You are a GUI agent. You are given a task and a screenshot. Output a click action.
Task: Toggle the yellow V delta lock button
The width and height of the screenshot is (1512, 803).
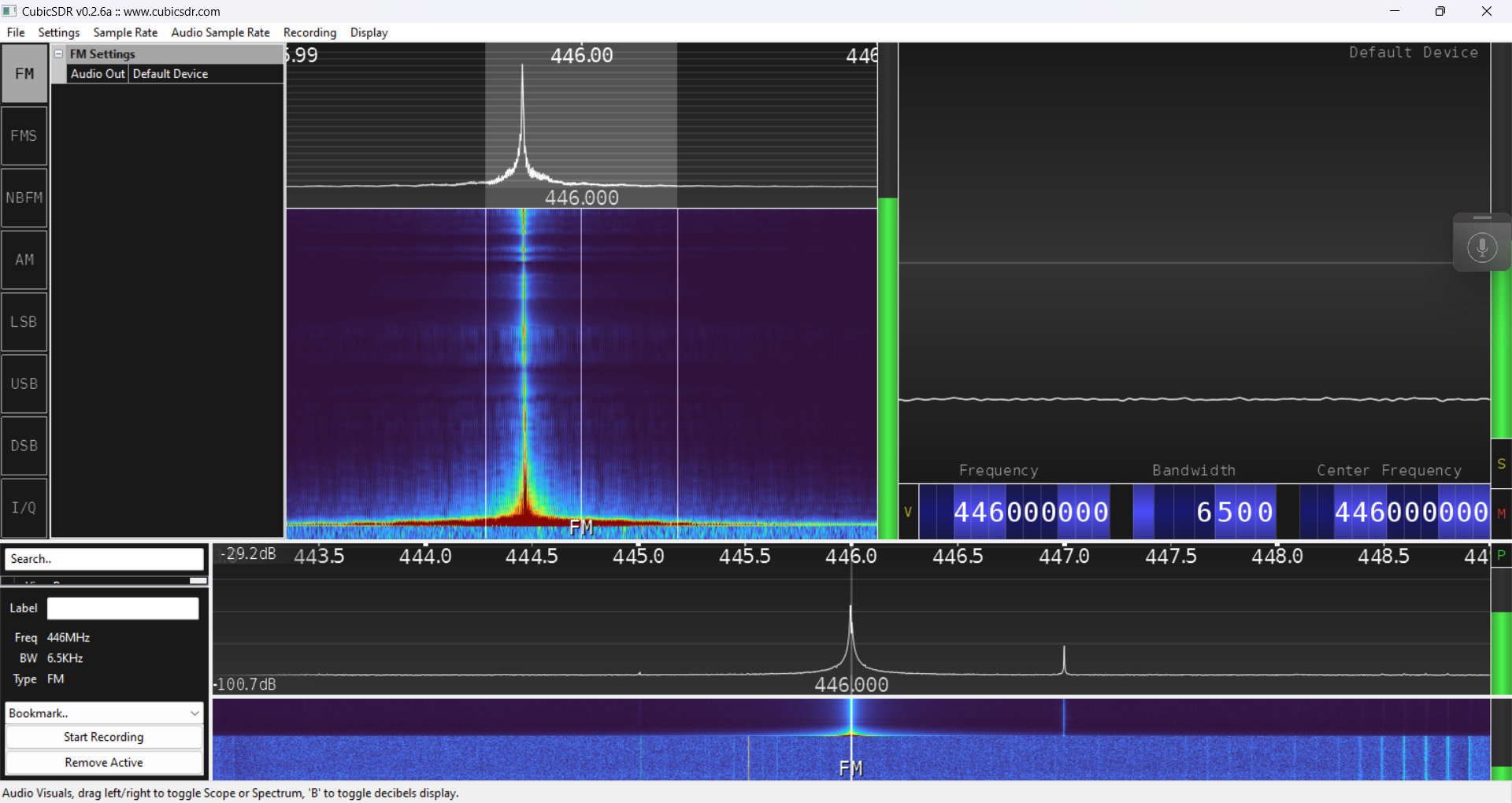point(908,513)
